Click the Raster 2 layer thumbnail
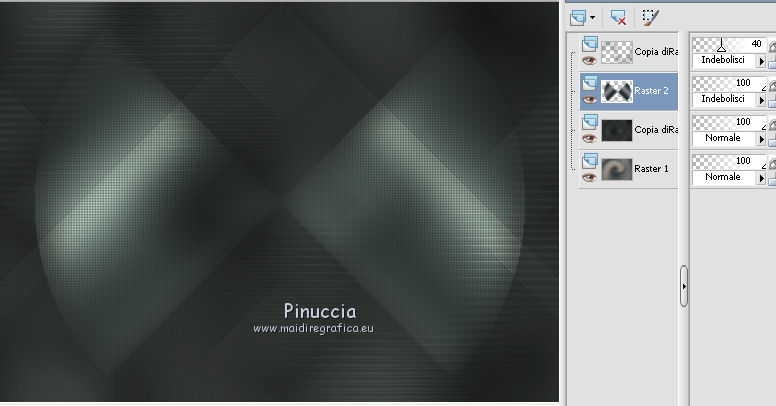The height and width of the screenshot is (406, 776). point(617,91)
